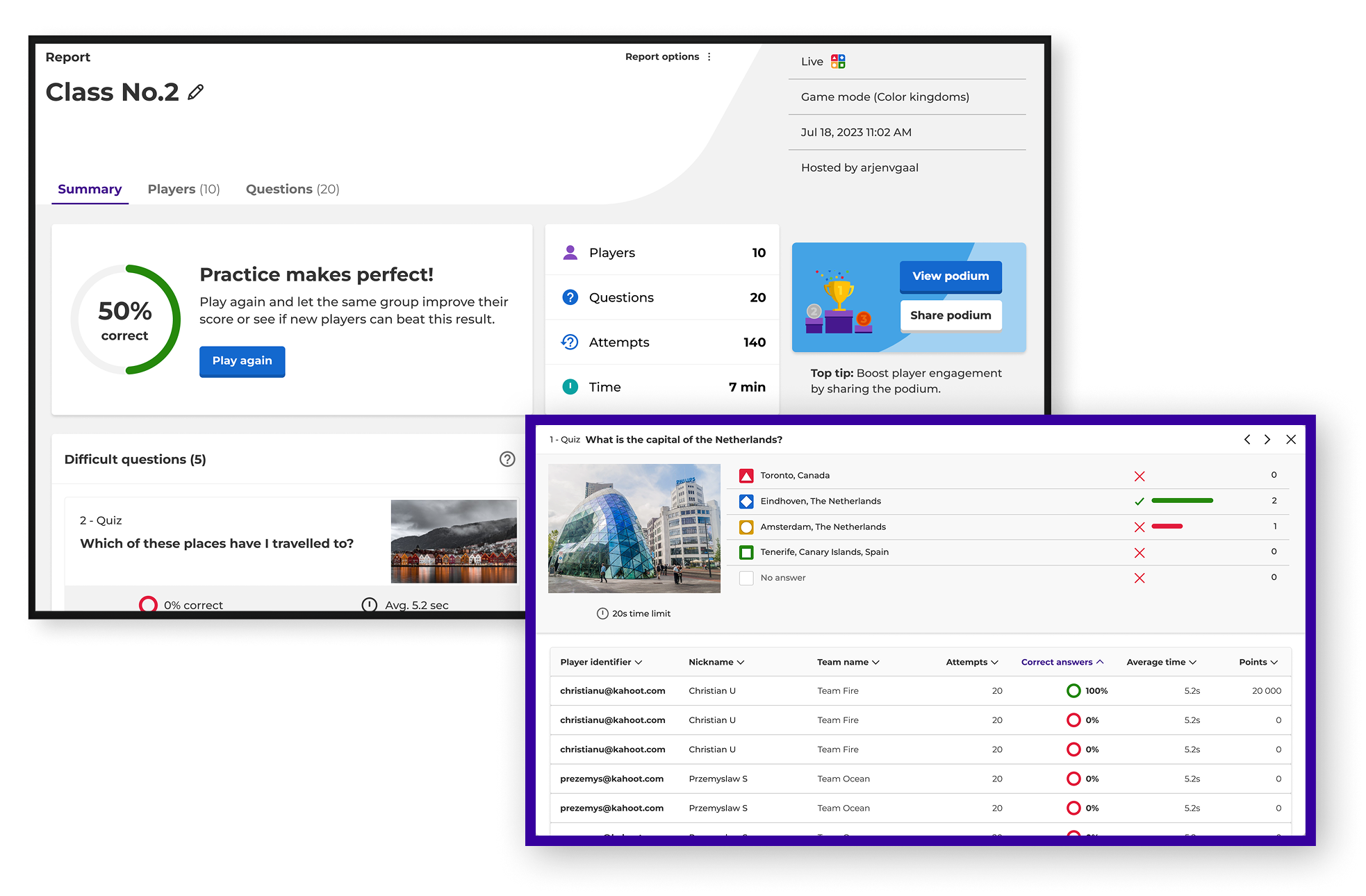Click the pencil icon to edit the report title
The width and height of the screenshot is (1366, 896).
click(x=196, y=92)
